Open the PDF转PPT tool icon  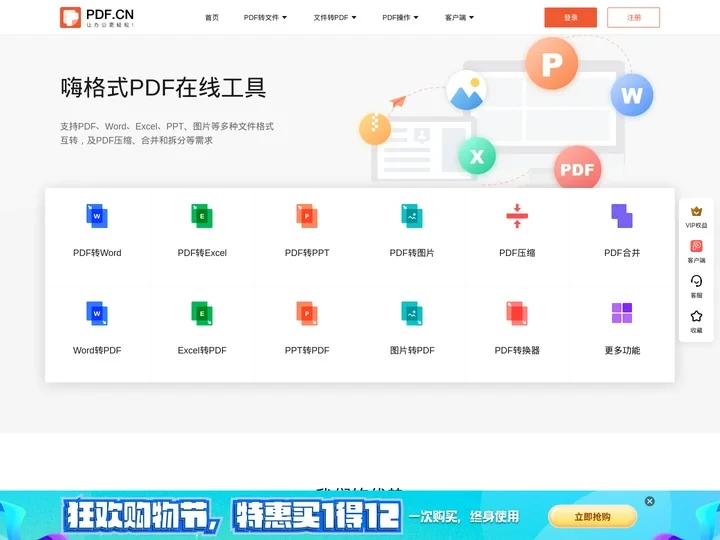[x=307, y=216]
